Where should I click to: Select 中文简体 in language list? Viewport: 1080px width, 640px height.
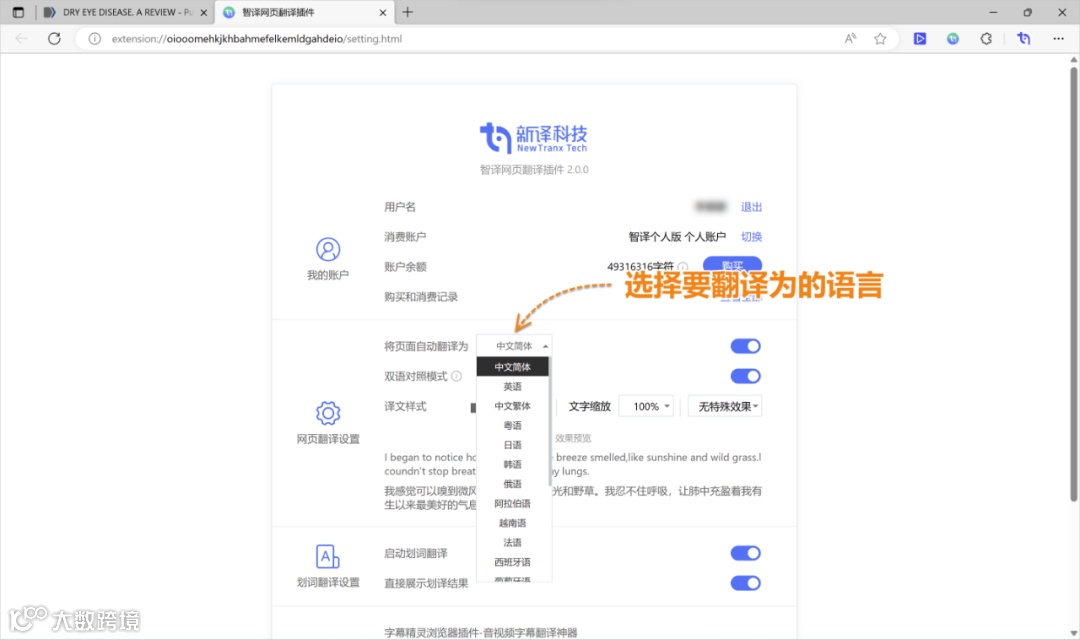(x=512, y=367)
